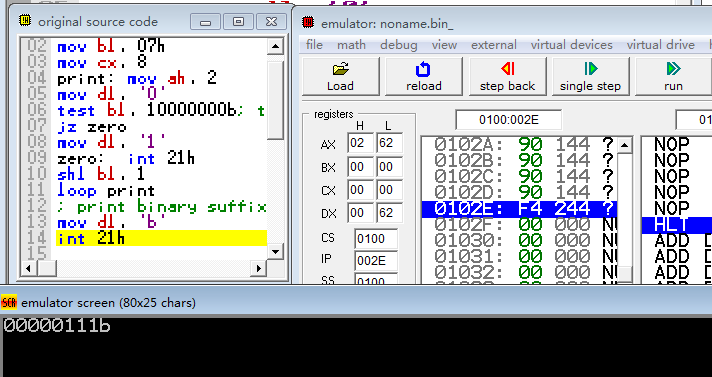
Task: Click DX low byte field showing 62
Action: tap(389, 213)
